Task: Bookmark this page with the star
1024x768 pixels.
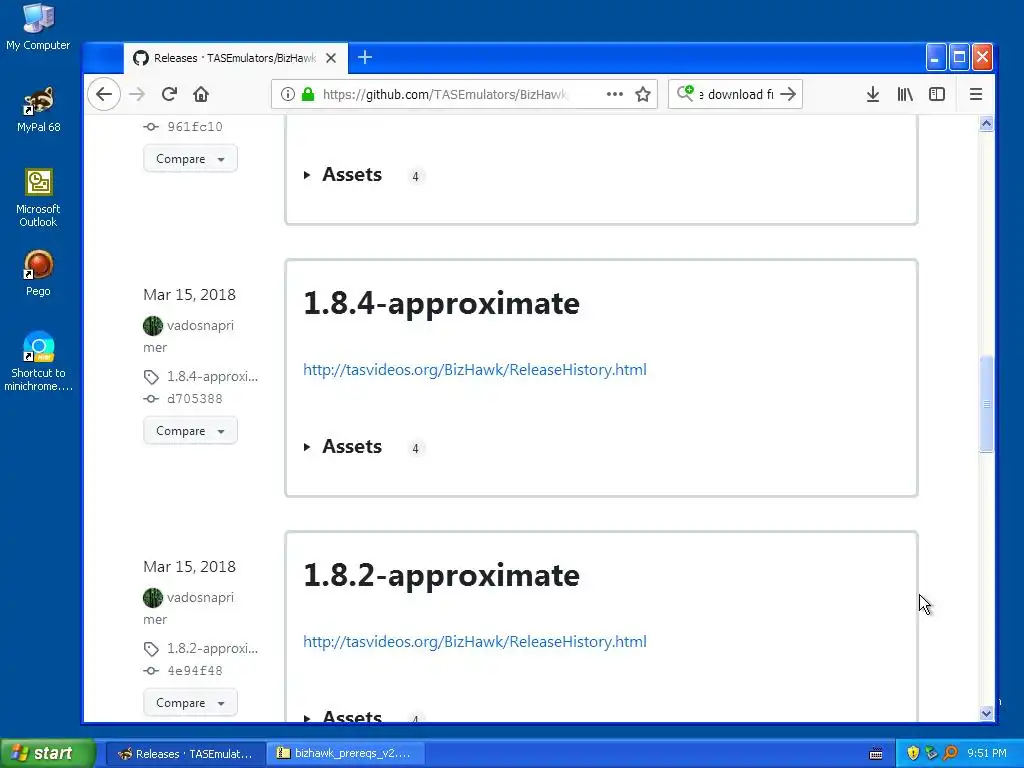Action: (643, 94)
